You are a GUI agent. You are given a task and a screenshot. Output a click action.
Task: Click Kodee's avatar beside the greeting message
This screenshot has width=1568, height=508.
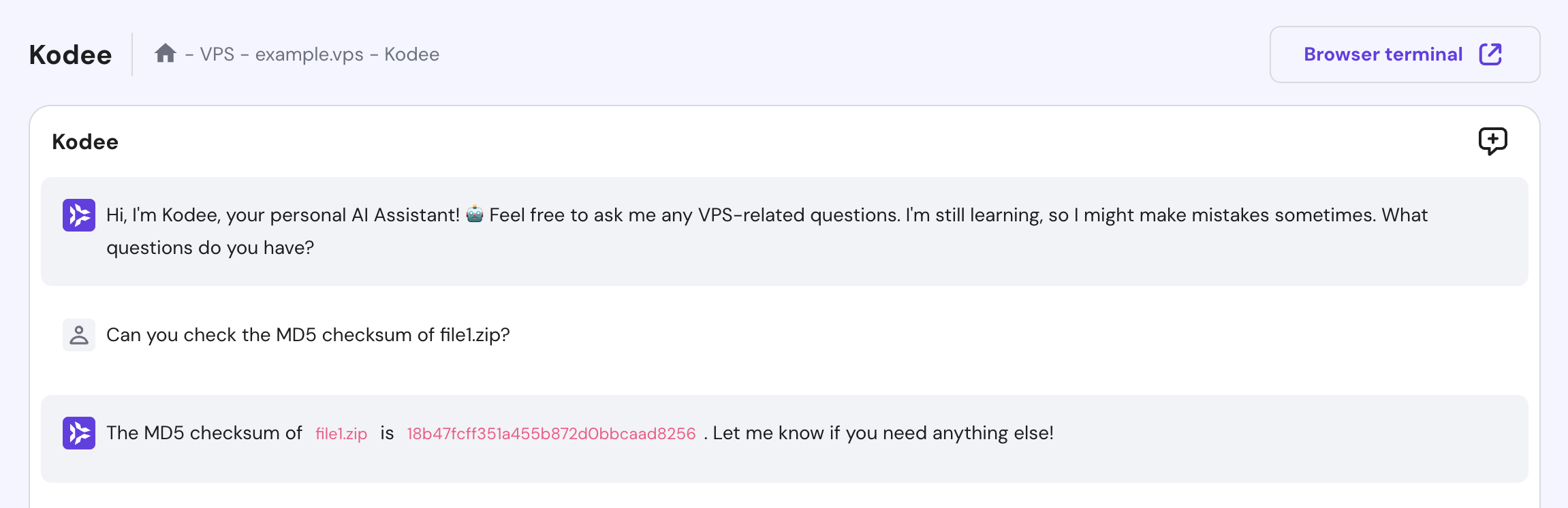tap(79, 215)
